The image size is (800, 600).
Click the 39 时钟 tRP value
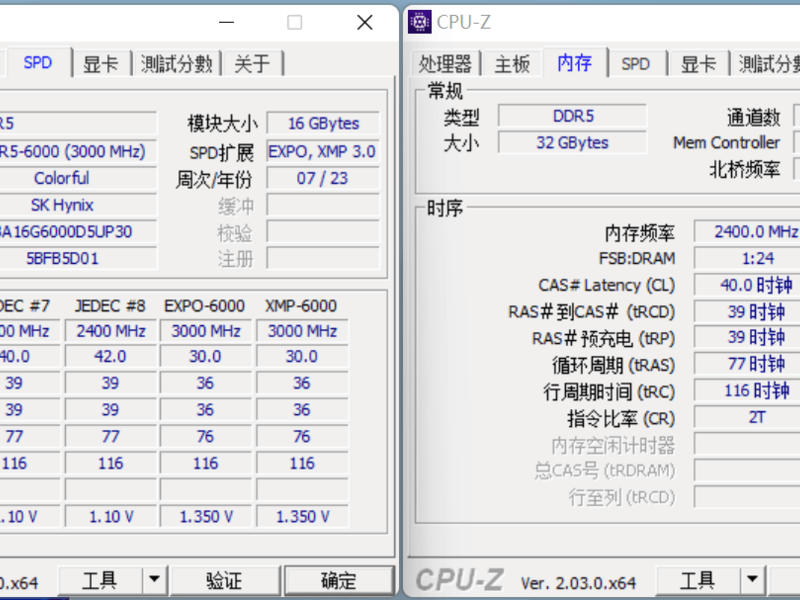click(x=747, y=338)
